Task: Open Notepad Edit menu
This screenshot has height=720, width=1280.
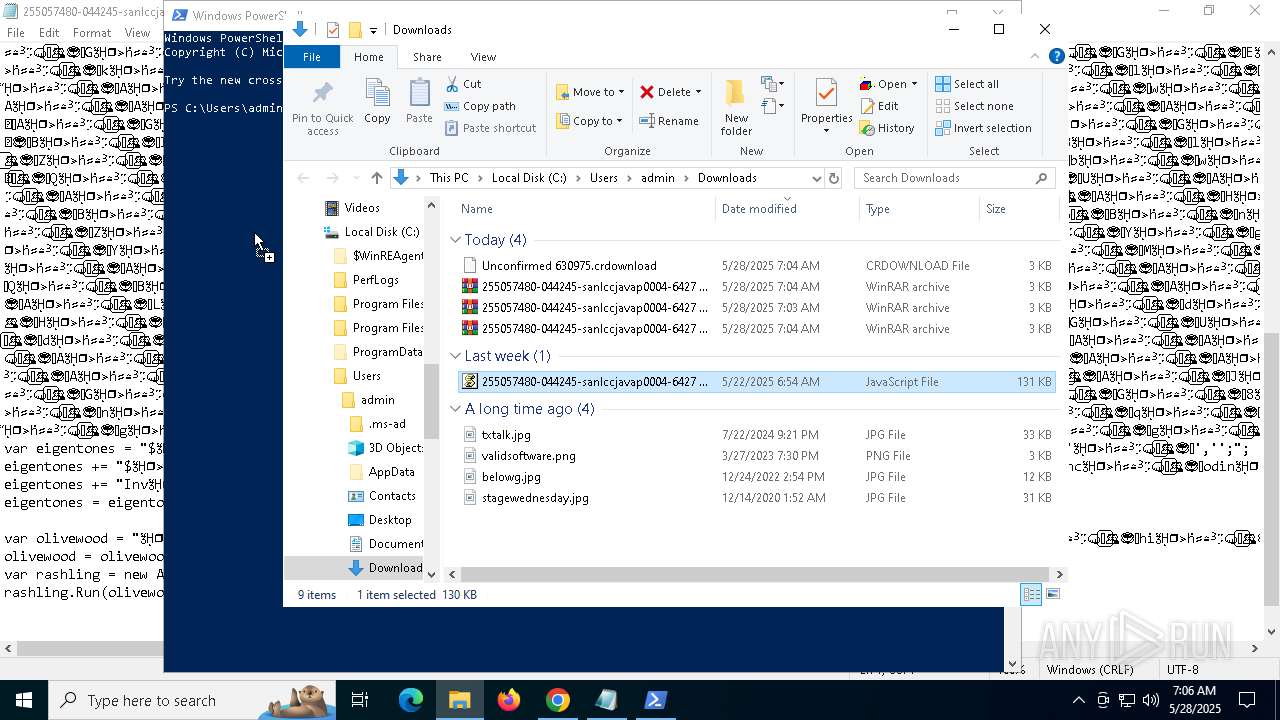Action: [x=49, y=33]
